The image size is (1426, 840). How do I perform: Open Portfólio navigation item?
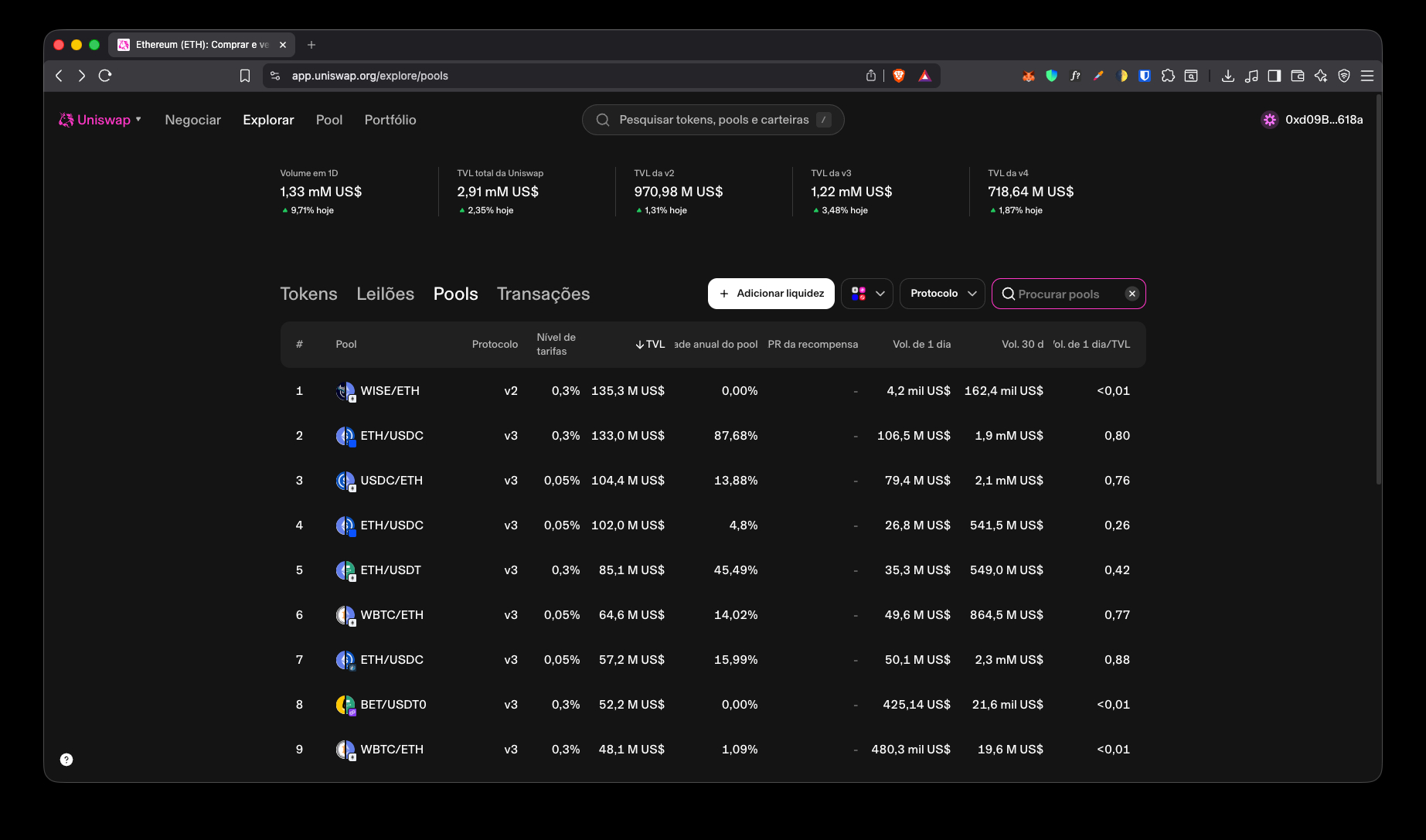click(x=390, y=120)
